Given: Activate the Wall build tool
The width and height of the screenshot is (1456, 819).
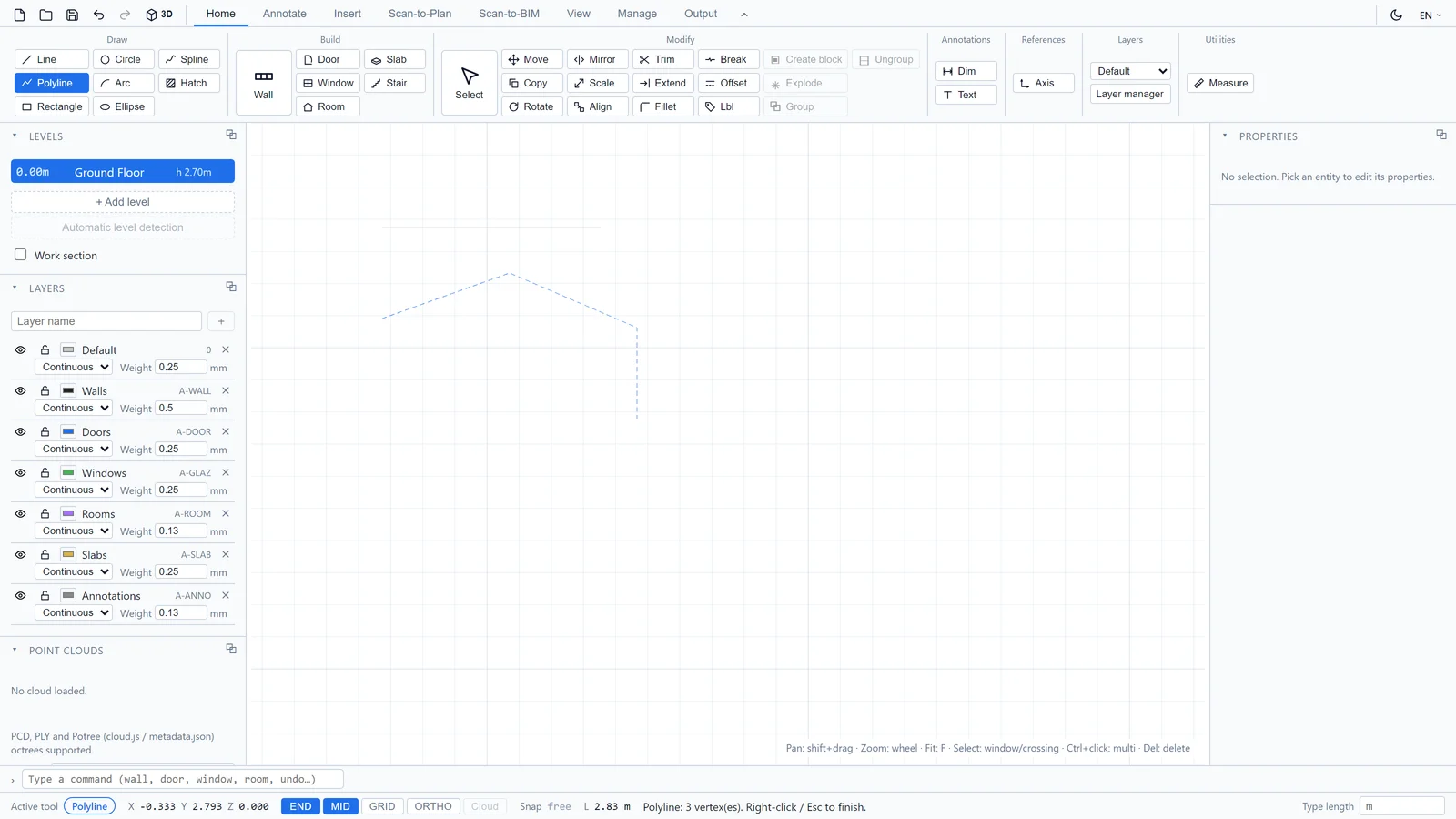Looking at the screenshot, I should 264,83.
